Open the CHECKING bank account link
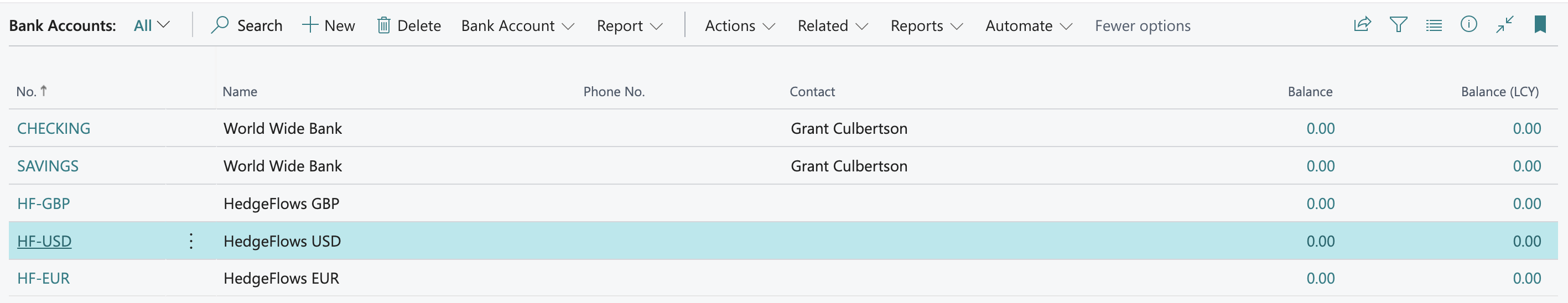 [x=54, y=128]
